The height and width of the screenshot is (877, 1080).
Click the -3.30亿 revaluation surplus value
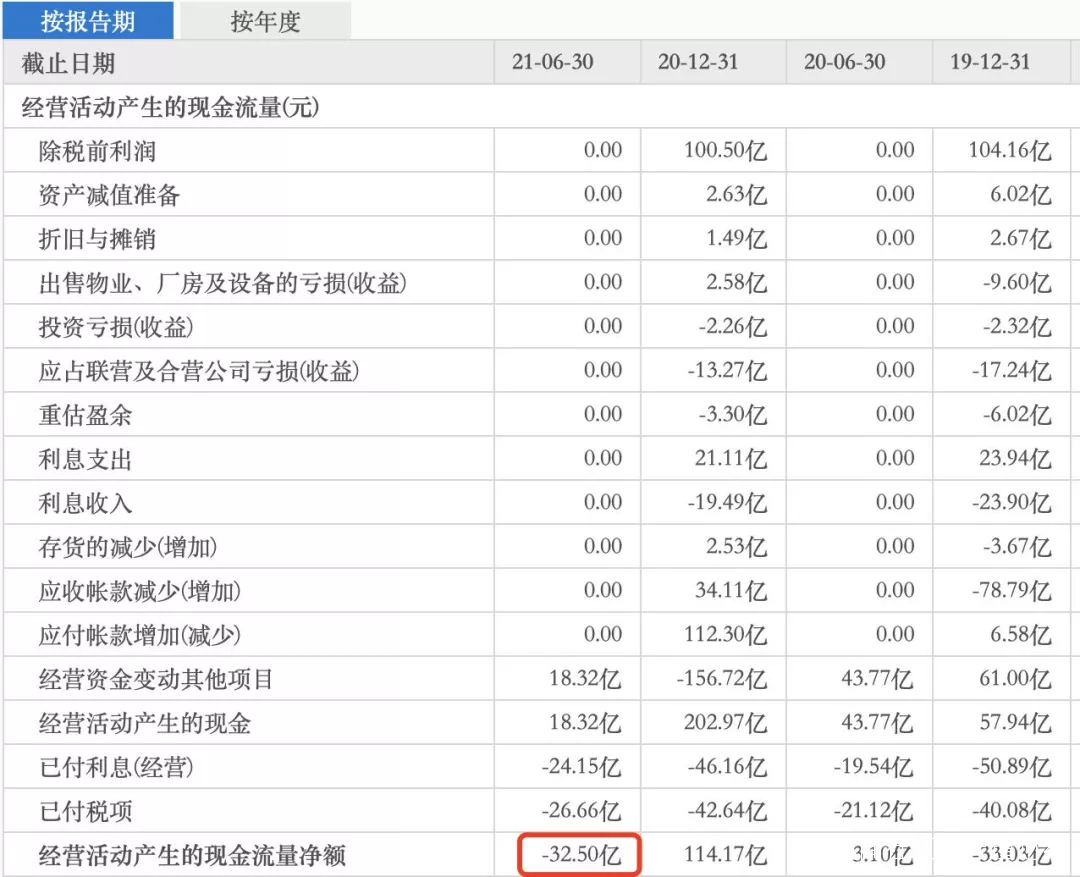(x=733, y=415)
